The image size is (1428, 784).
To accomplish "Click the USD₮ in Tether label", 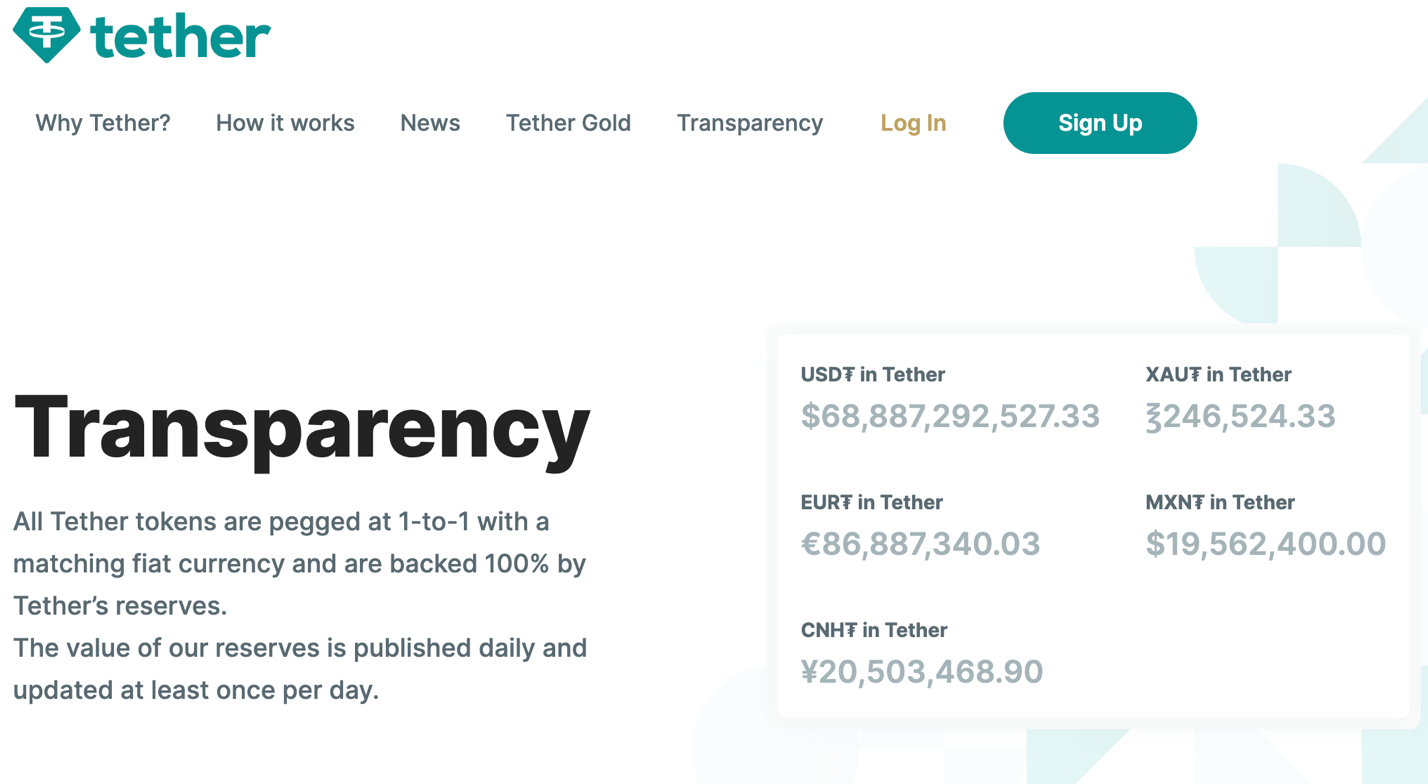I will (x=872, y=375).
